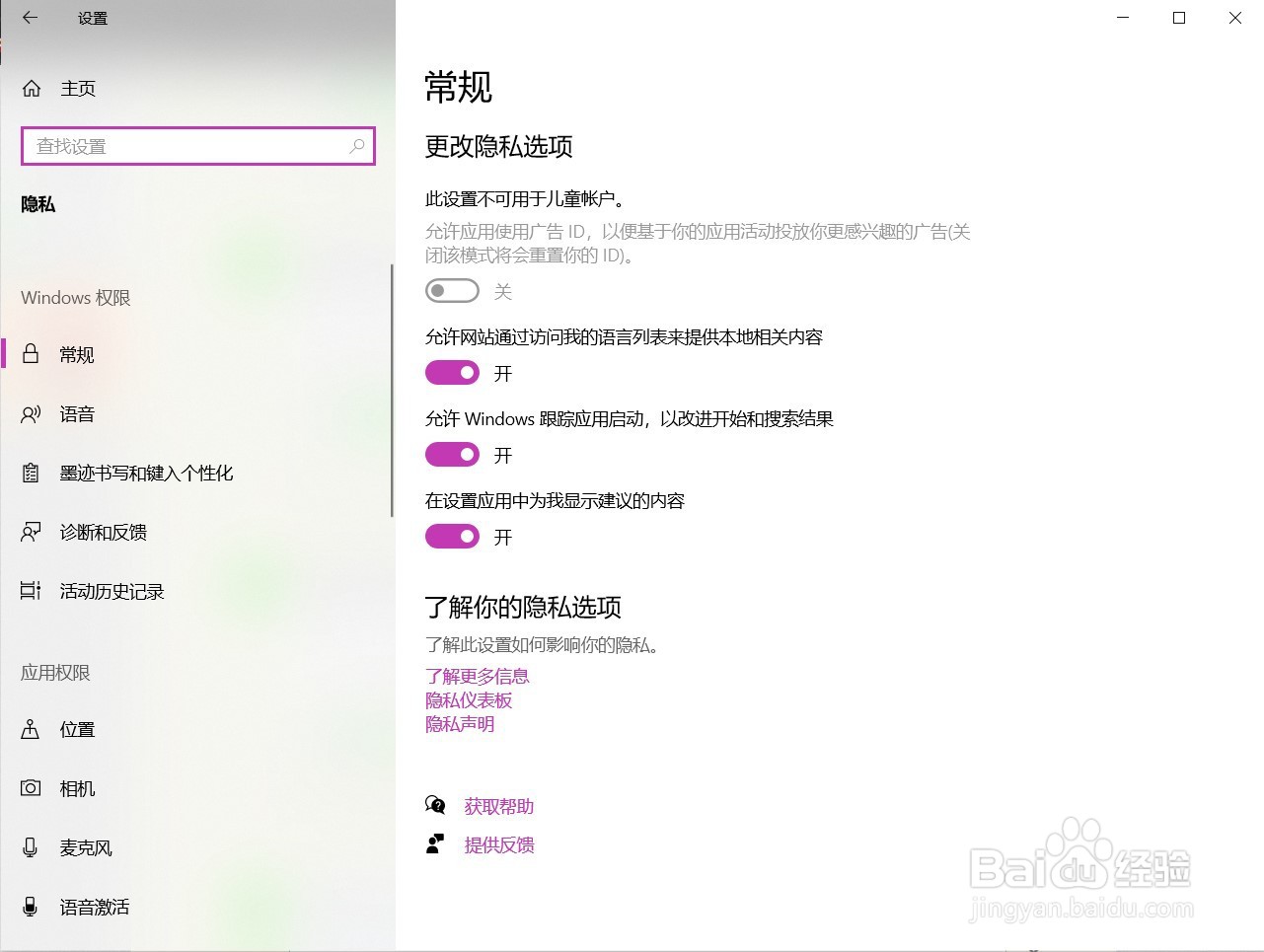Click the 提供反馈 link

tap(499, 844)
